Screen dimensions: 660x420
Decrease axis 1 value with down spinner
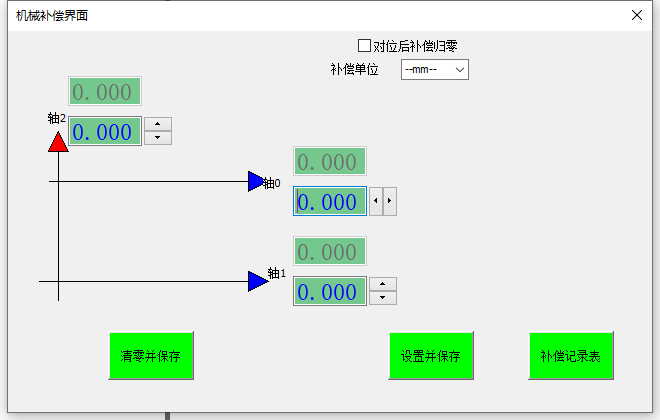pos(383,298)
